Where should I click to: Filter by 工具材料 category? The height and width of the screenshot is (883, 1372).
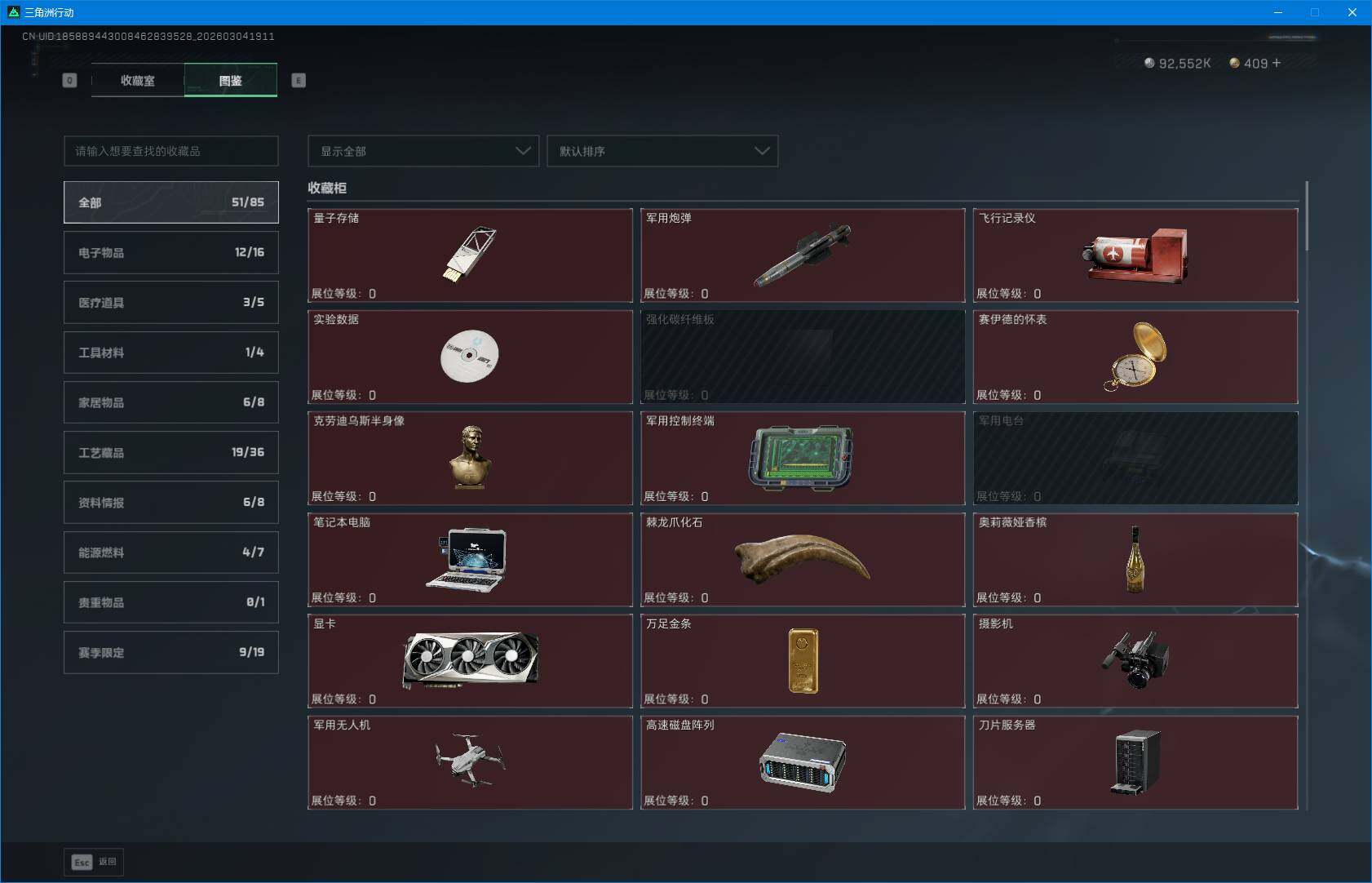171,353
